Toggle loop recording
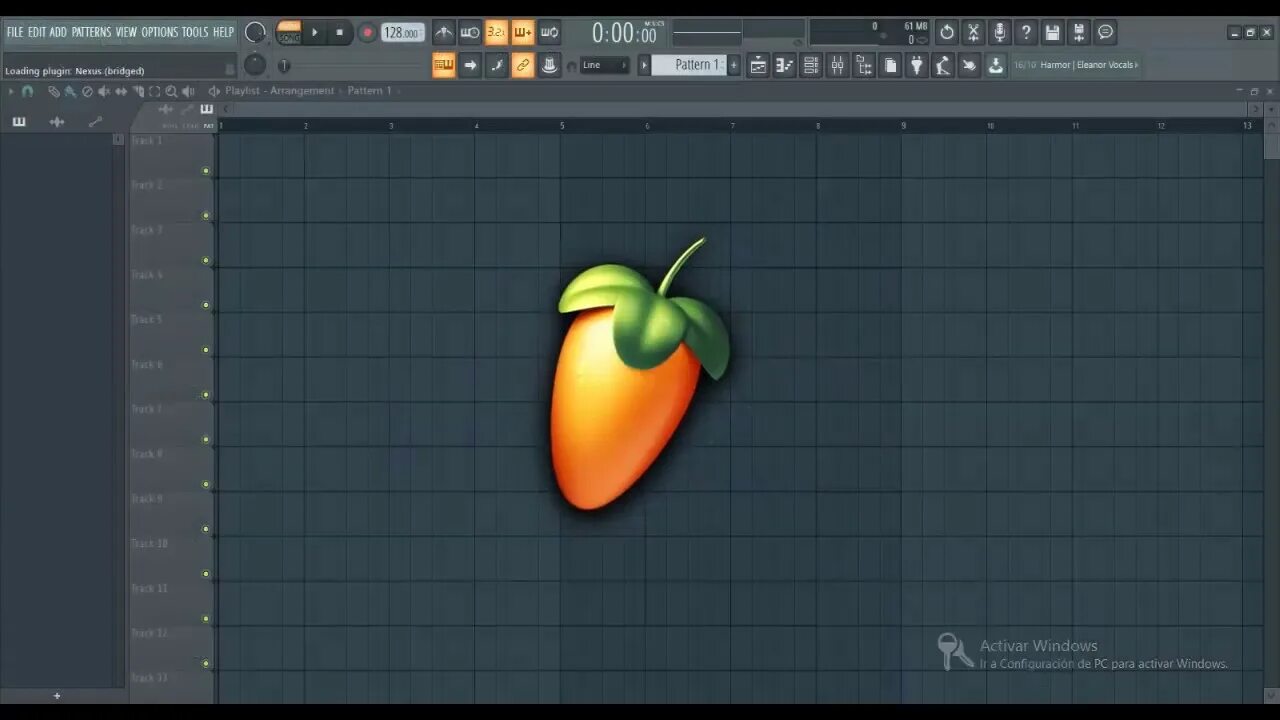The height and width of the screenshot is (720, 1280). click(x=549, y=32)
